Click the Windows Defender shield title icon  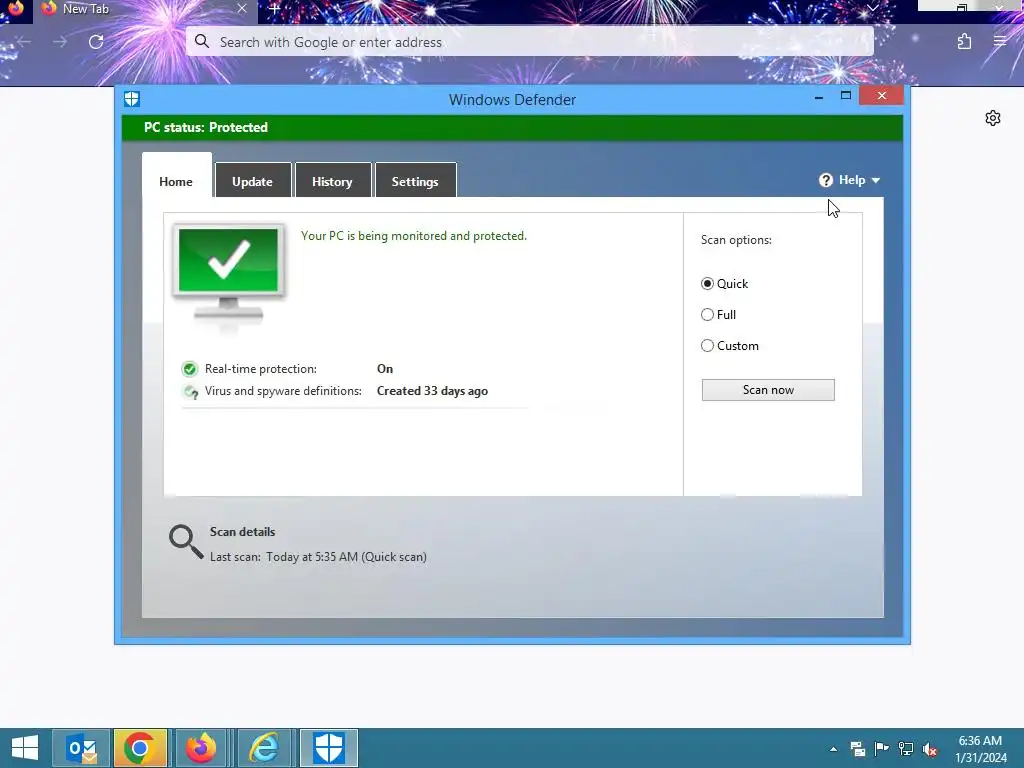pos(131,99)
